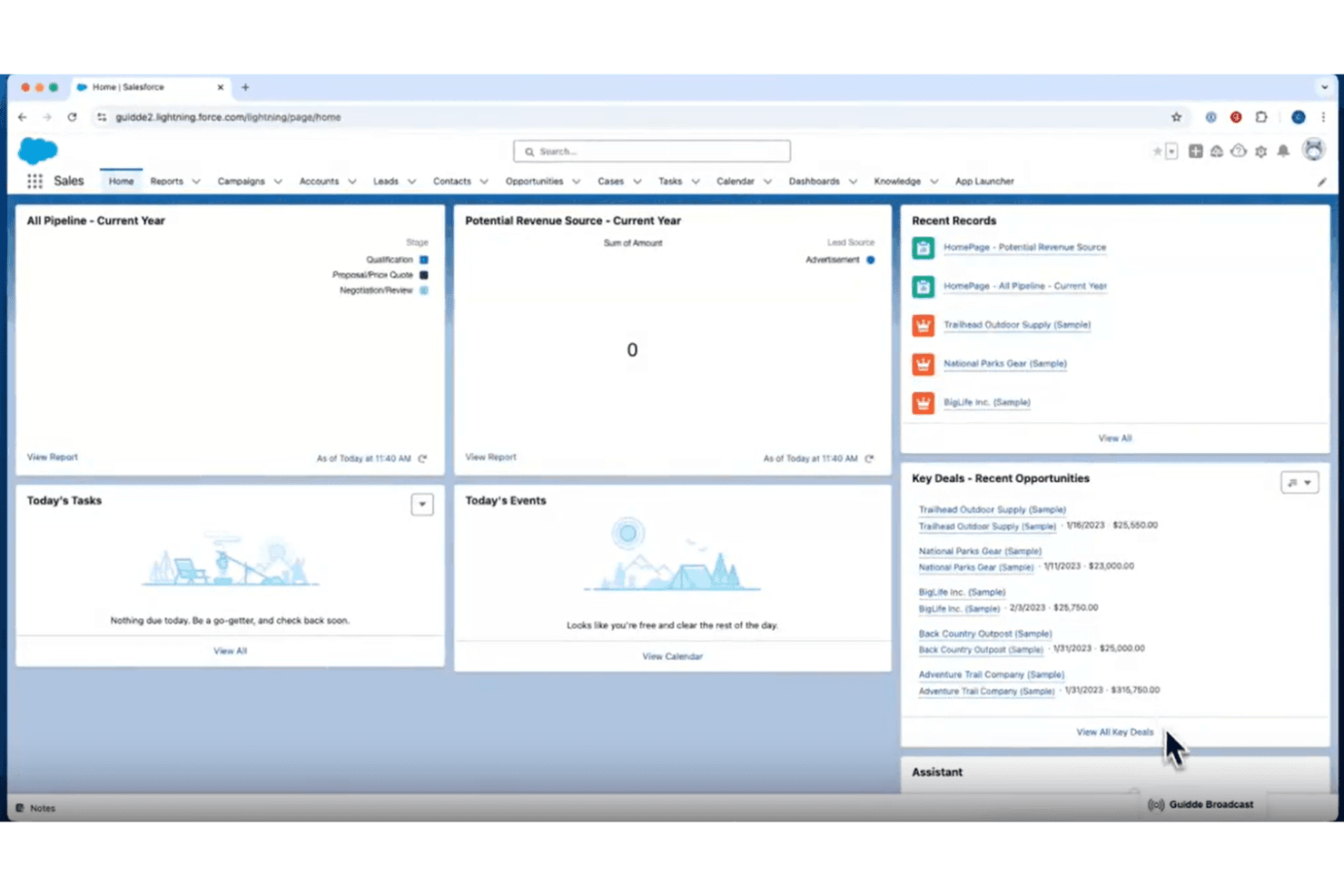Open Today's Tasks filter dropdown
Viewport: 1344px width, 896px height.
pos(422,505)
